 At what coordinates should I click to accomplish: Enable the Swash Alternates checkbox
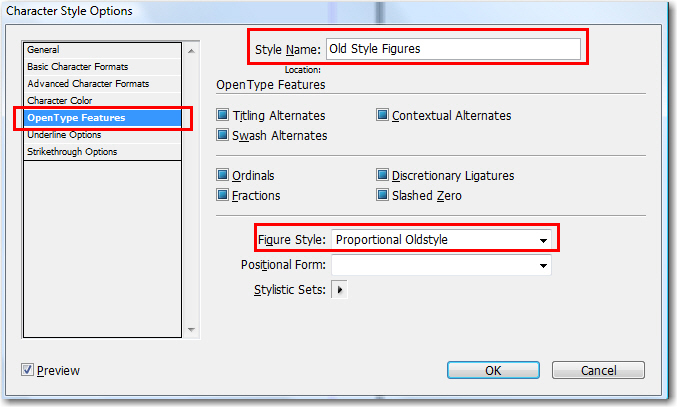click(222, 135)
